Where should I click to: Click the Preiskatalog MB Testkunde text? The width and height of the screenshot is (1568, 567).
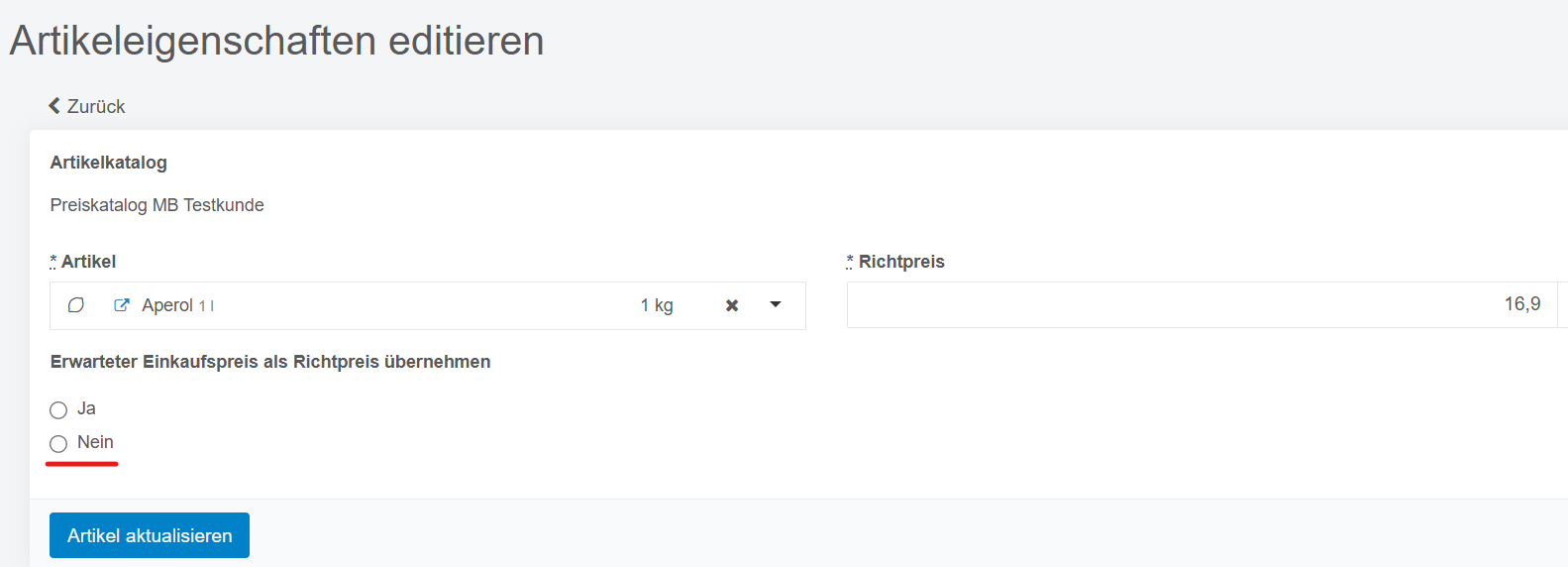click(x=157, y=205)
